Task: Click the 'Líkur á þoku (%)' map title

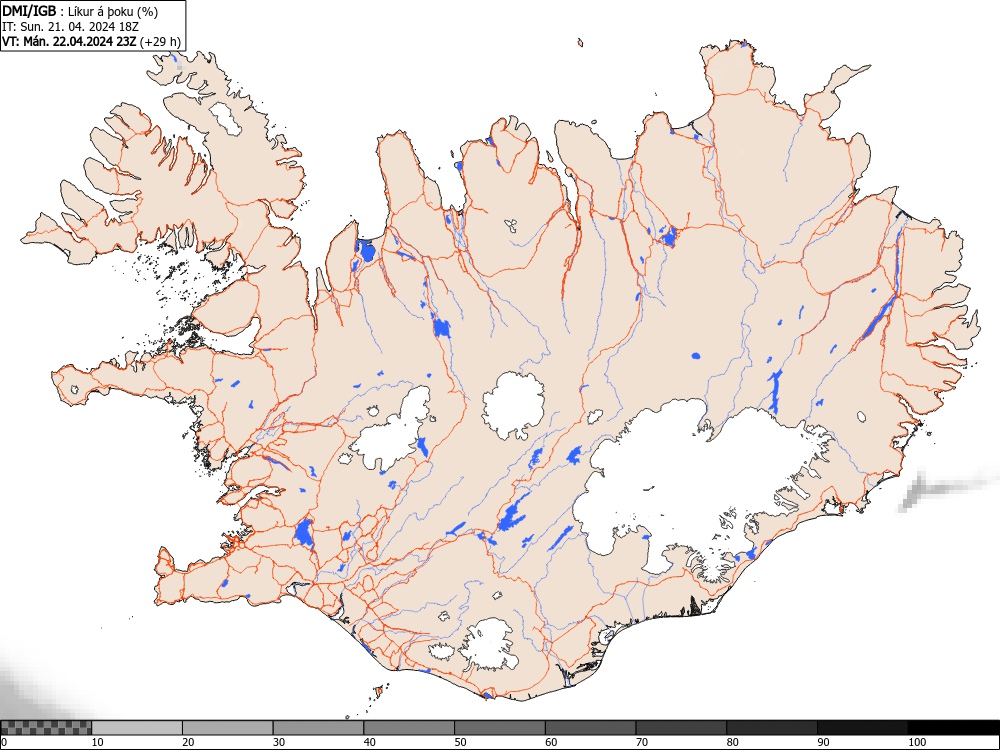Action: point(113,11)
